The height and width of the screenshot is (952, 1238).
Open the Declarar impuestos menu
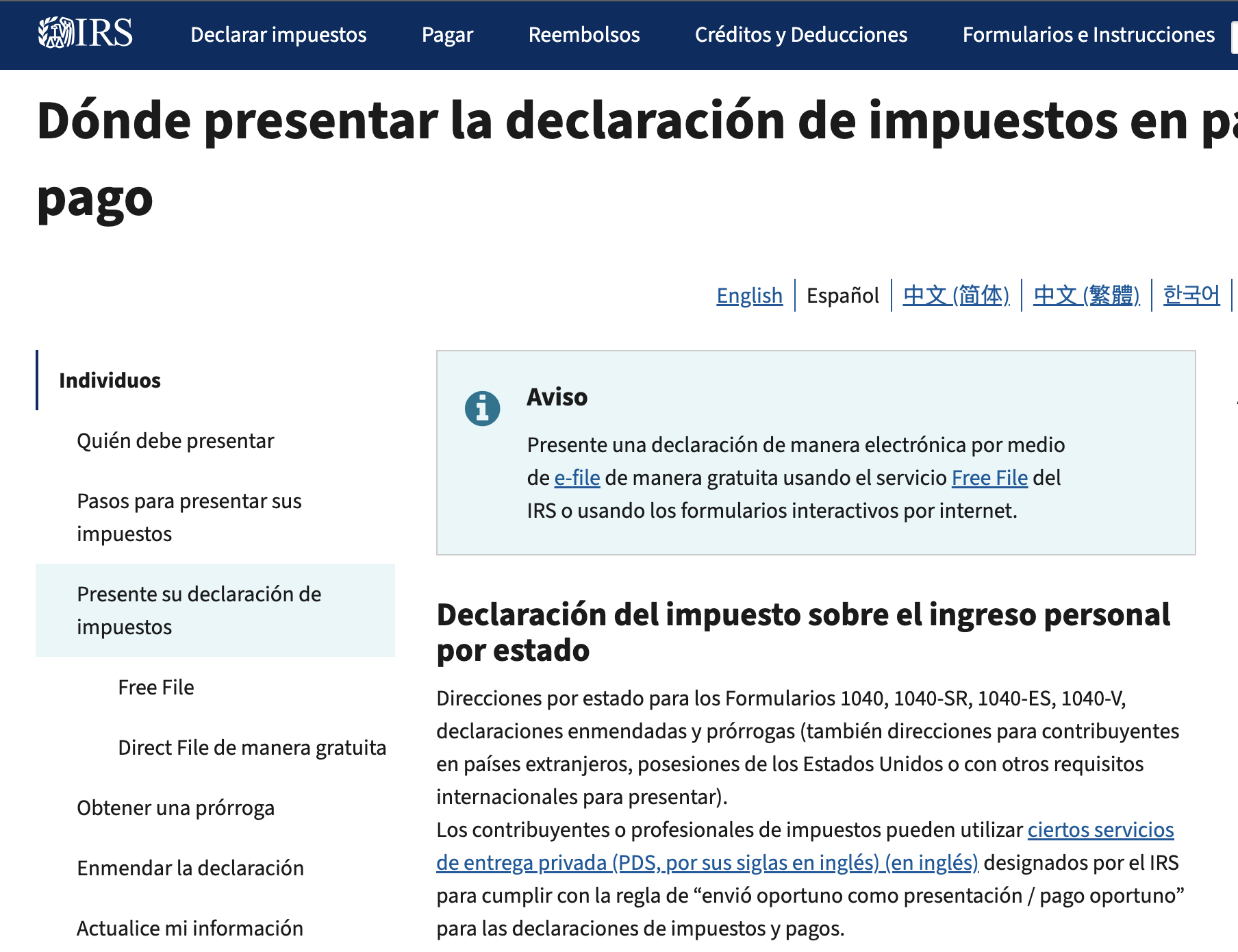tap(278, 35)
